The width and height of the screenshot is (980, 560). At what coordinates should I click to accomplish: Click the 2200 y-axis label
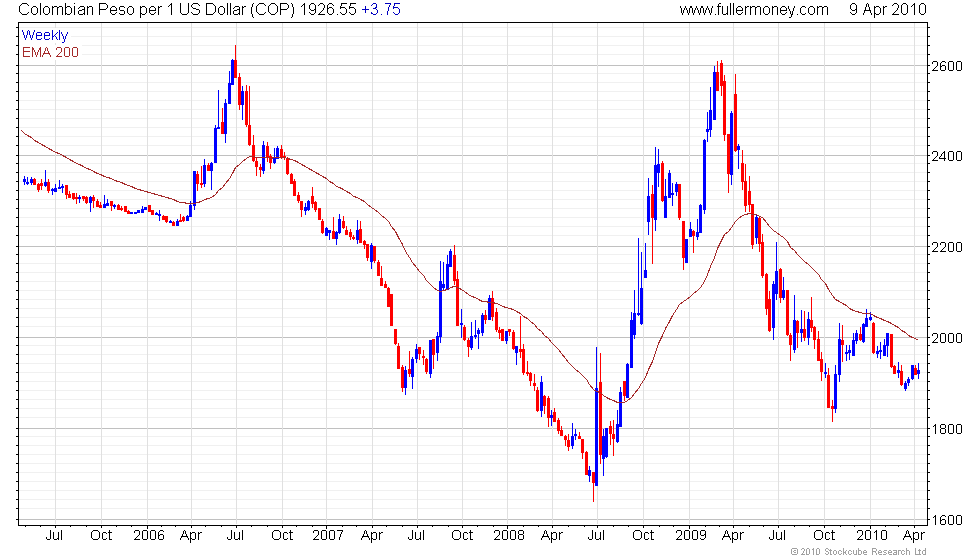point(947,248)
